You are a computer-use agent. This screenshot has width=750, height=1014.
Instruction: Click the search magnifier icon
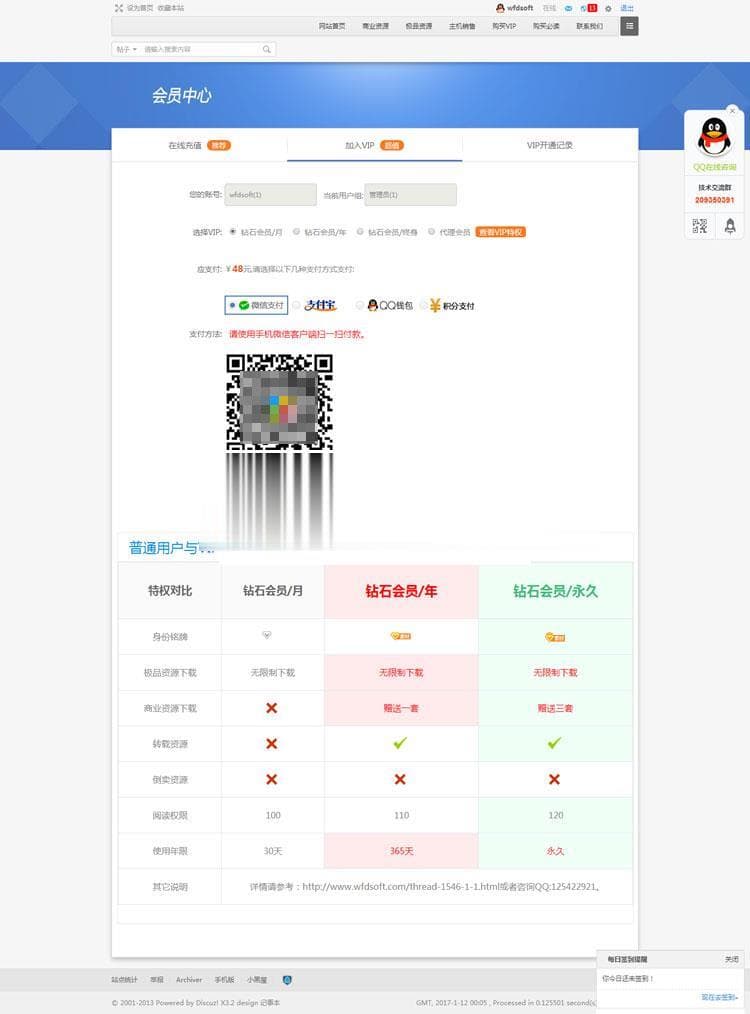click(x=266, y=49)
